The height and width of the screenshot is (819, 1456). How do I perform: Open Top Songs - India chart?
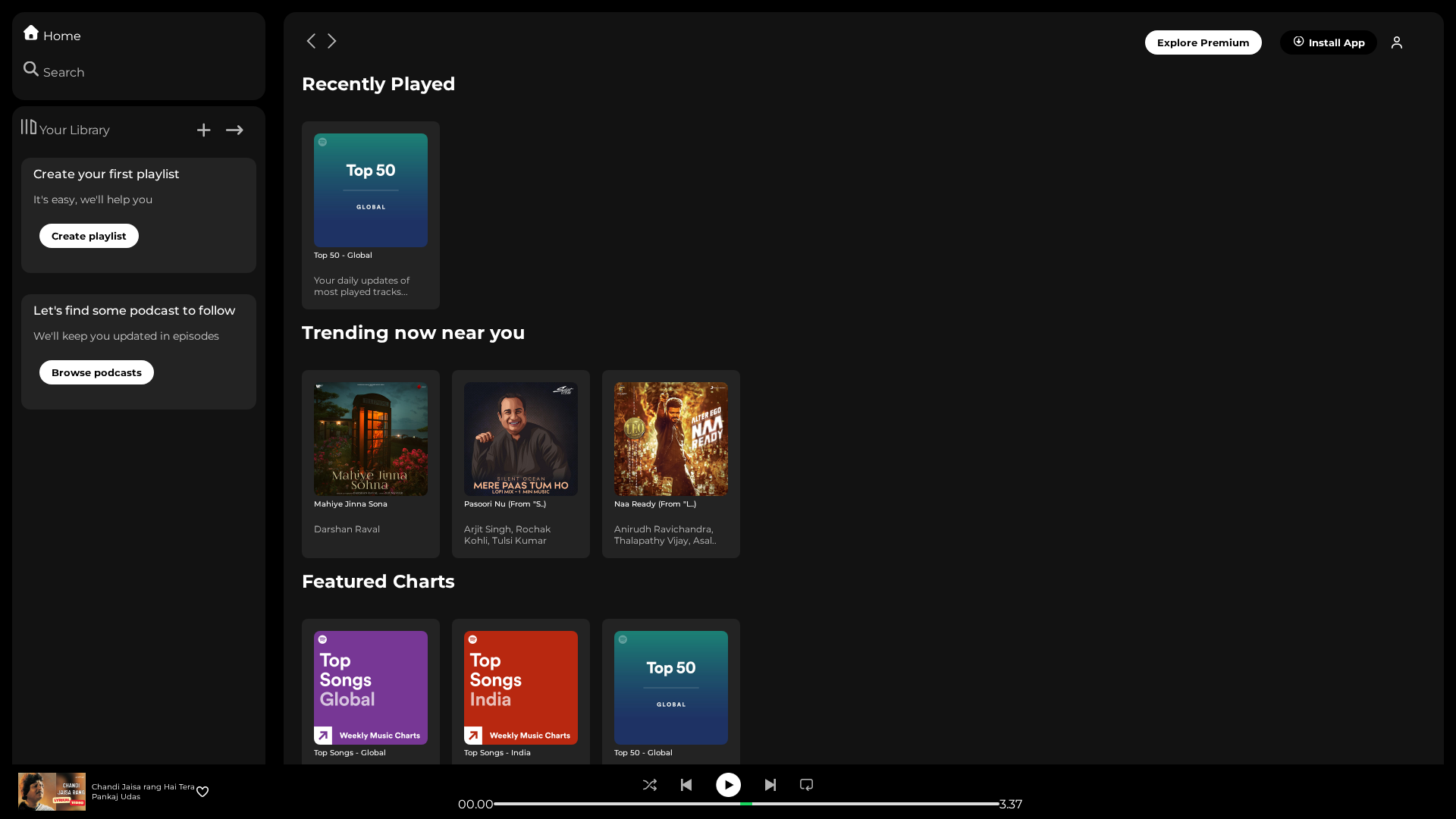(x=521, y=692)
